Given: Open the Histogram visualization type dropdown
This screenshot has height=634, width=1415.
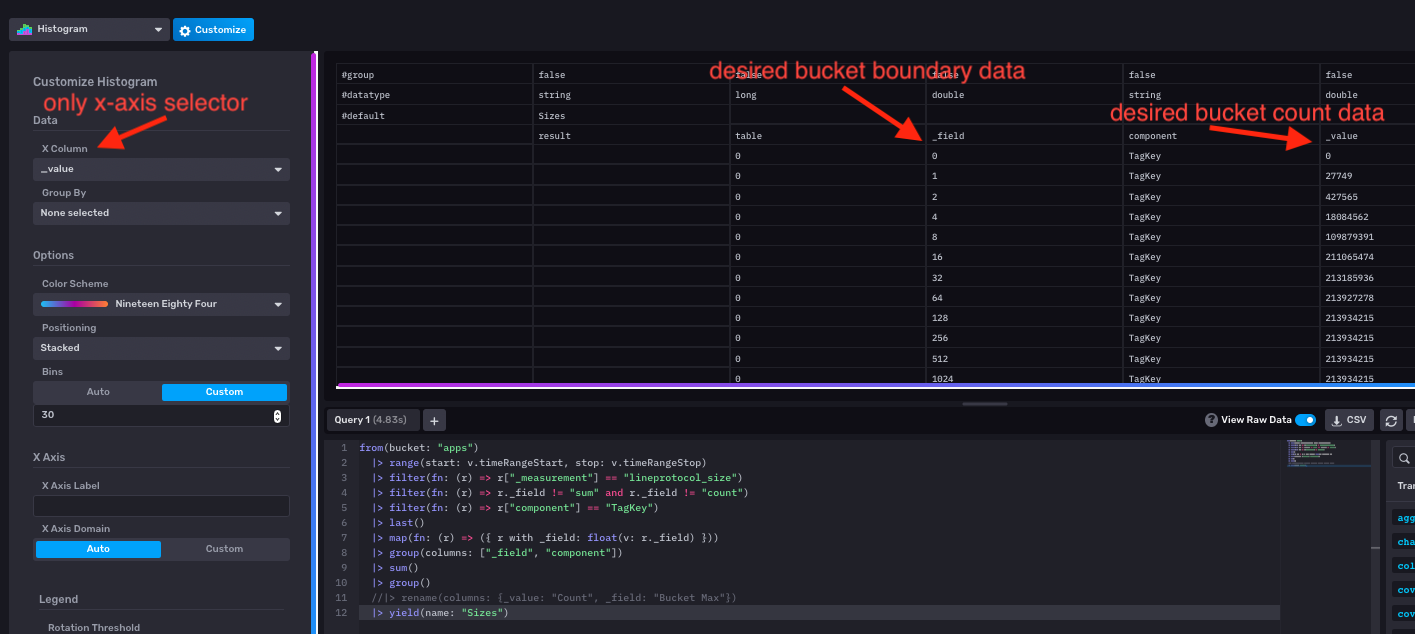Looking at the screenshot, I should (89, 30).
